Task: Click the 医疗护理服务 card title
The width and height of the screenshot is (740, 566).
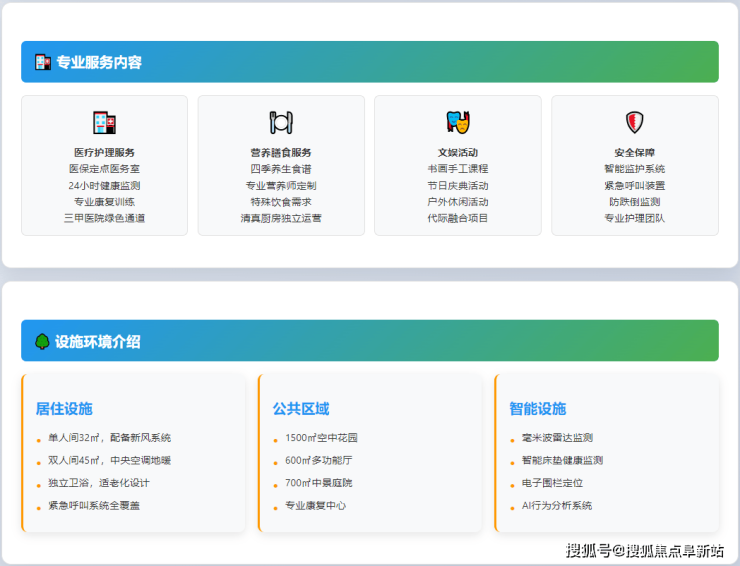Action: tap(104, 153)
